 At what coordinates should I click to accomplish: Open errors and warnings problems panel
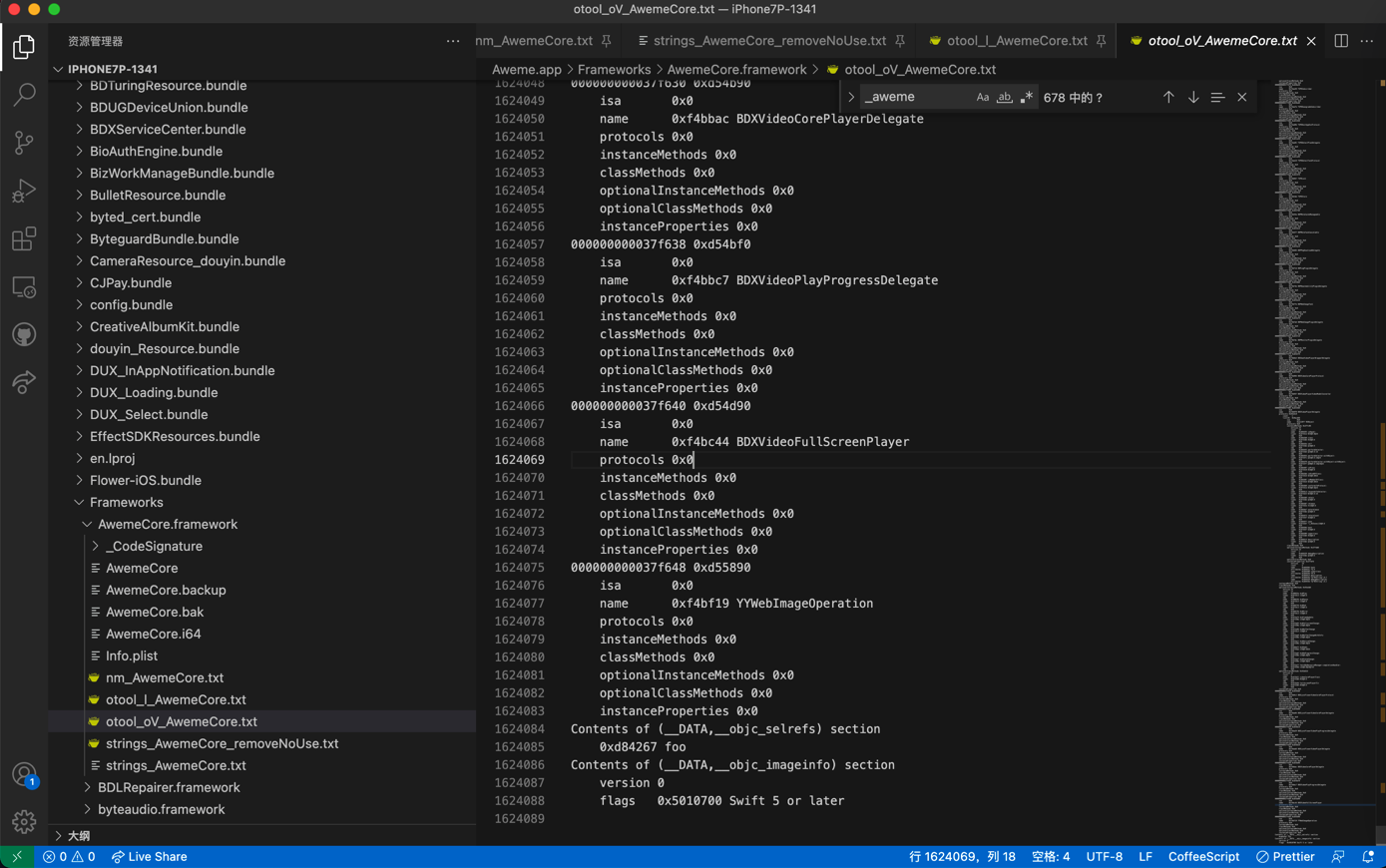(x=69, y=857)
